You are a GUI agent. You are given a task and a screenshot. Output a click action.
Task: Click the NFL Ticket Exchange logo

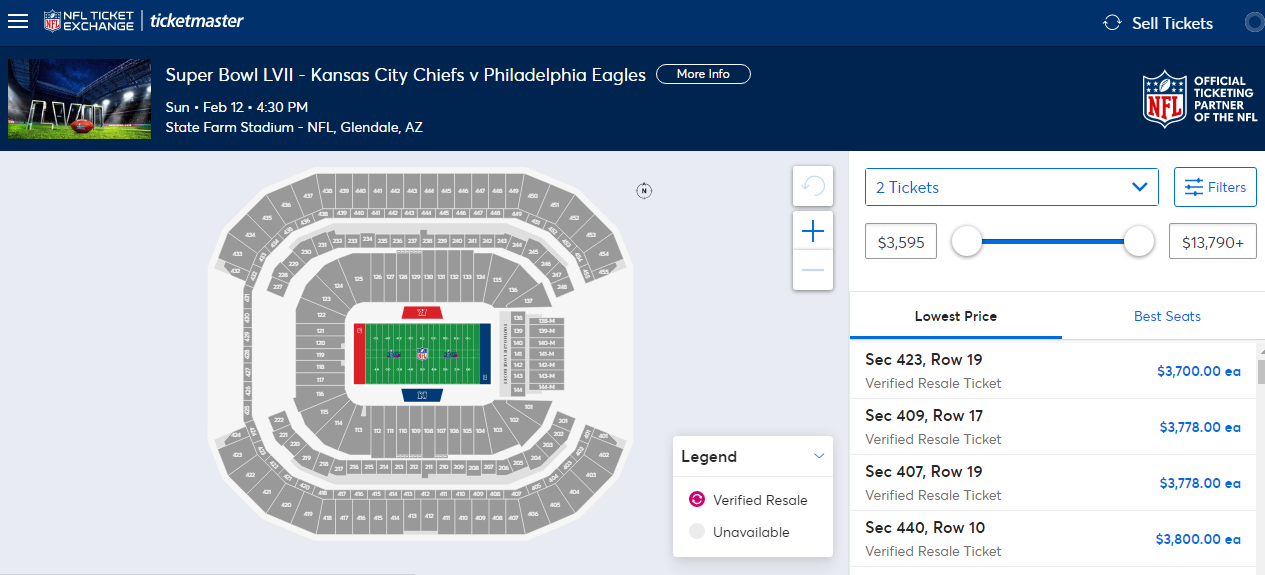coord(89,21)
